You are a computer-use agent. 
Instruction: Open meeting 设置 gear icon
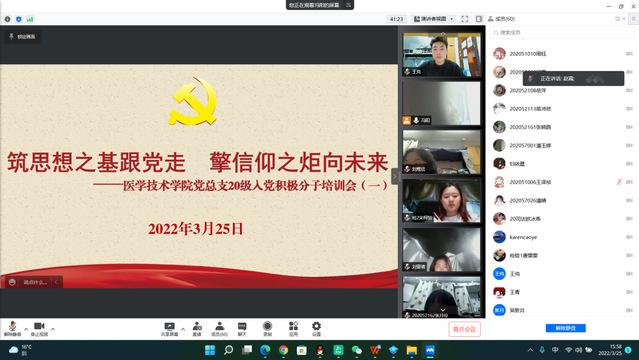[316, 329]
